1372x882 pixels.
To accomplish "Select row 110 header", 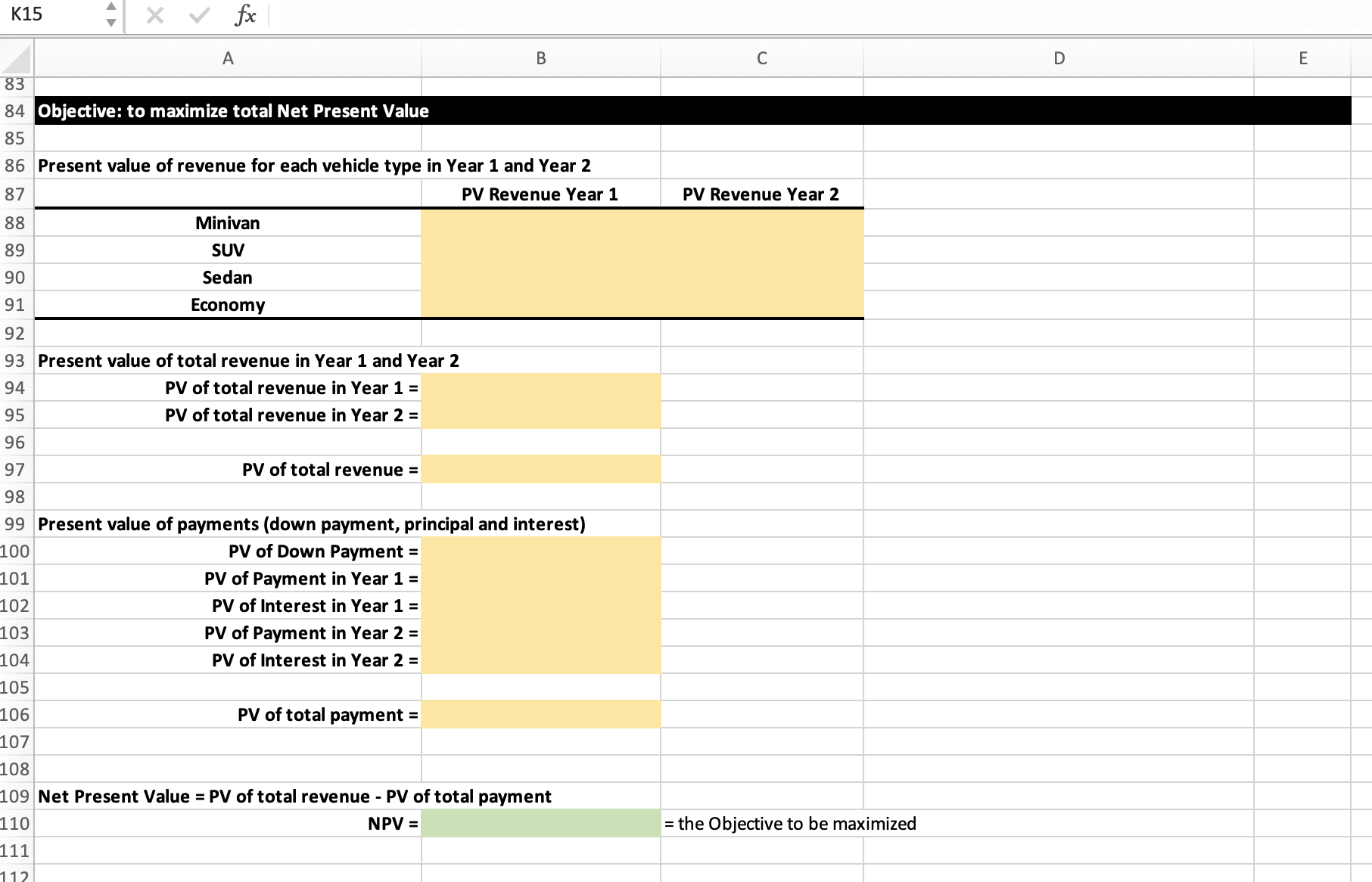I will pos(15,824).
